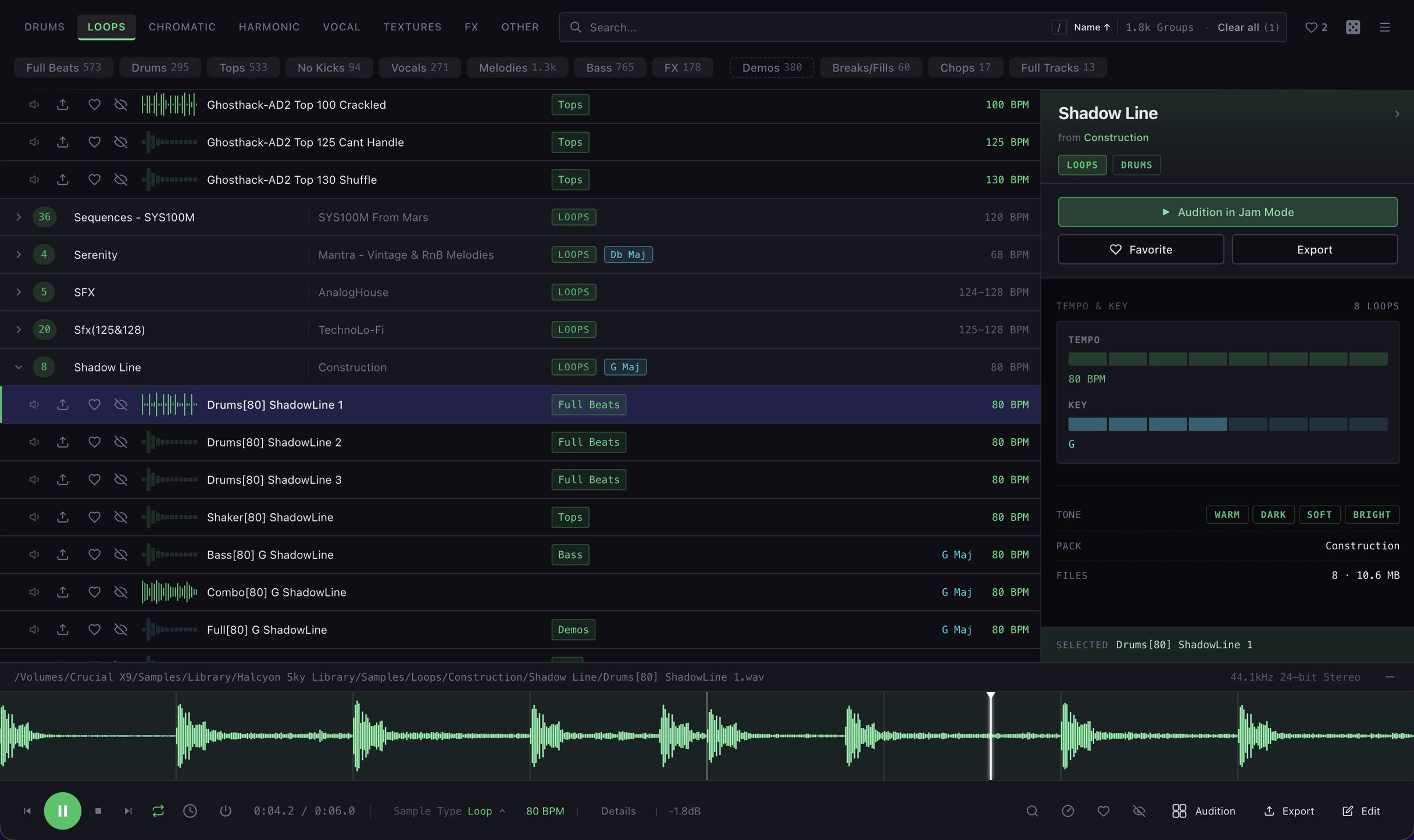Pause playback with the green pause button
This screenshot has height=840, width=1414.
coord(62,811)
